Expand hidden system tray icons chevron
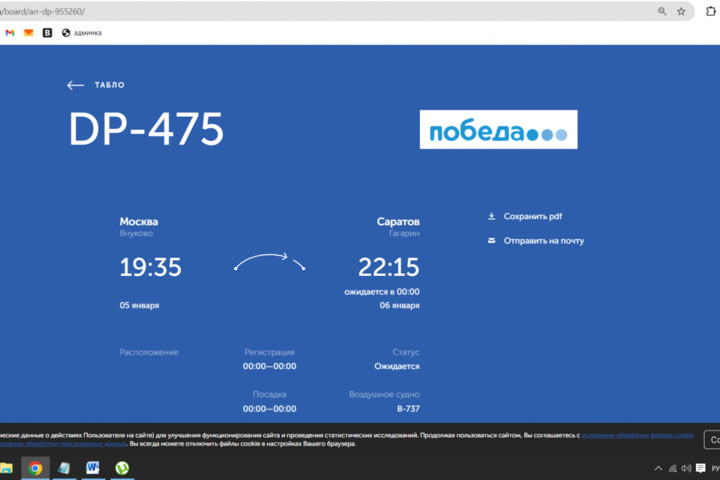720x480 pixels. point(657,468)
